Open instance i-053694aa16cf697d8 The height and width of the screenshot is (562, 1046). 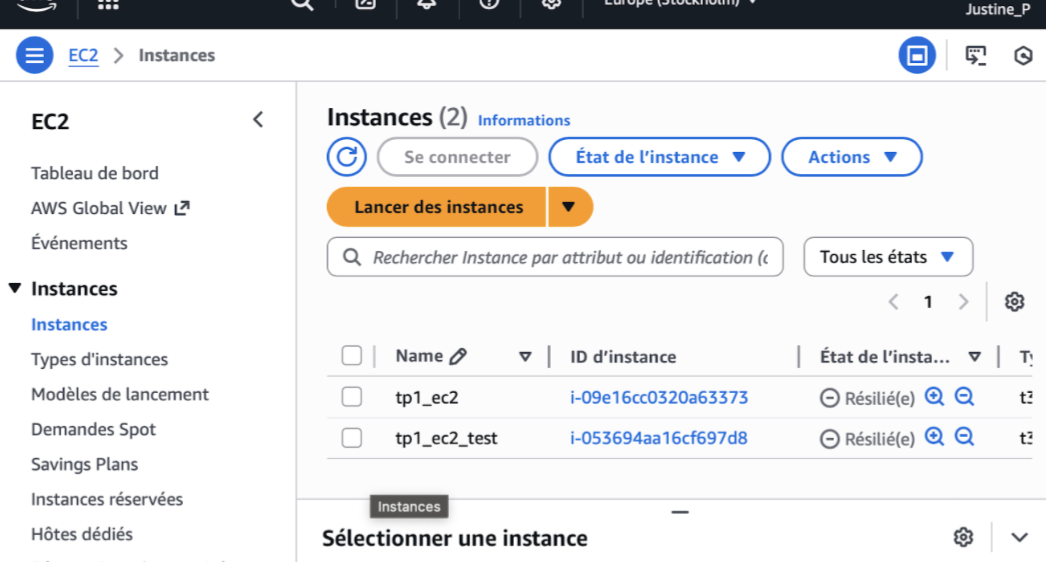[x=658, y=439]
